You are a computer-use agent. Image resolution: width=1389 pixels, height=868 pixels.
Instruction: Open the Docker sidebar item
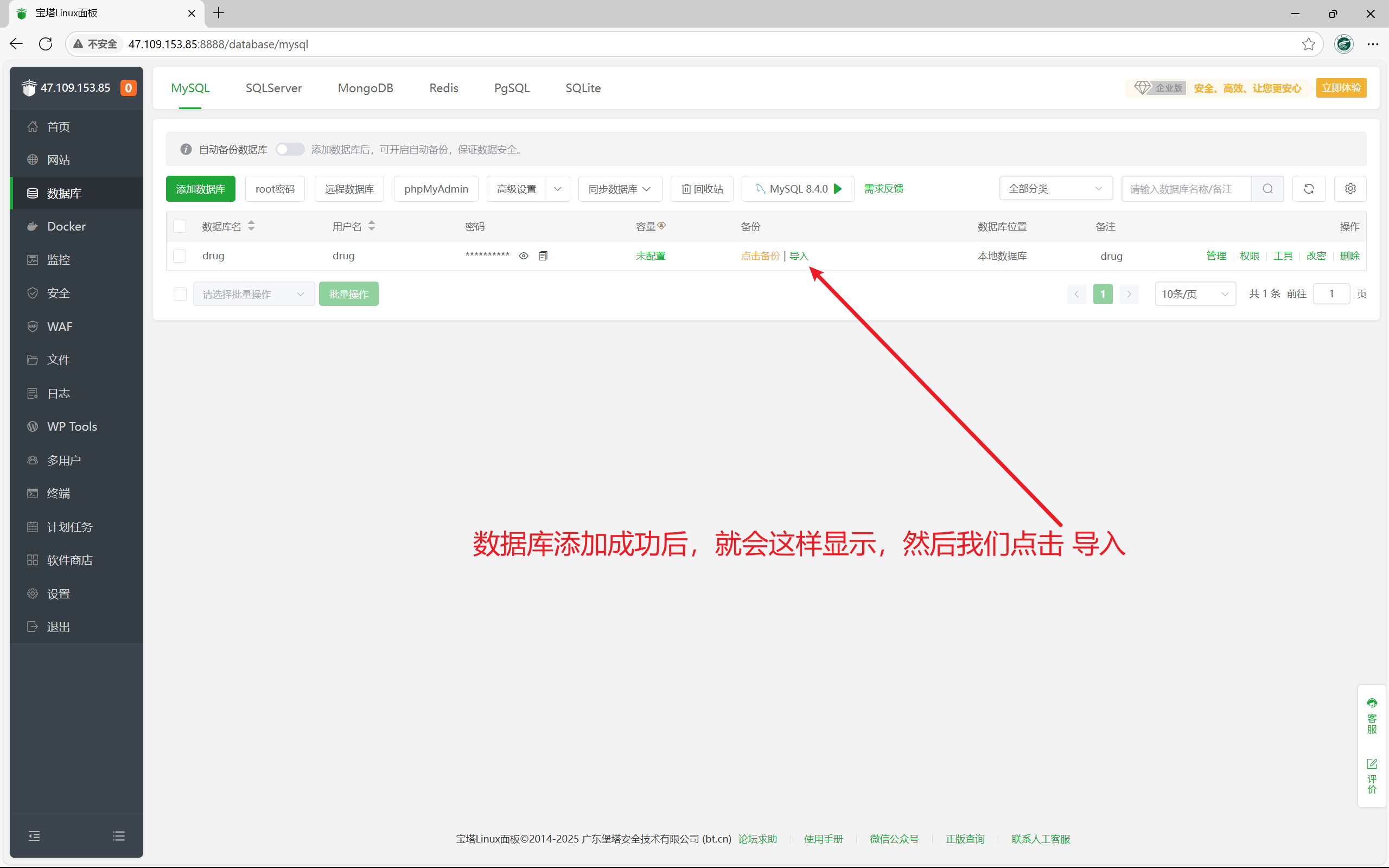[x=66, y=226]
